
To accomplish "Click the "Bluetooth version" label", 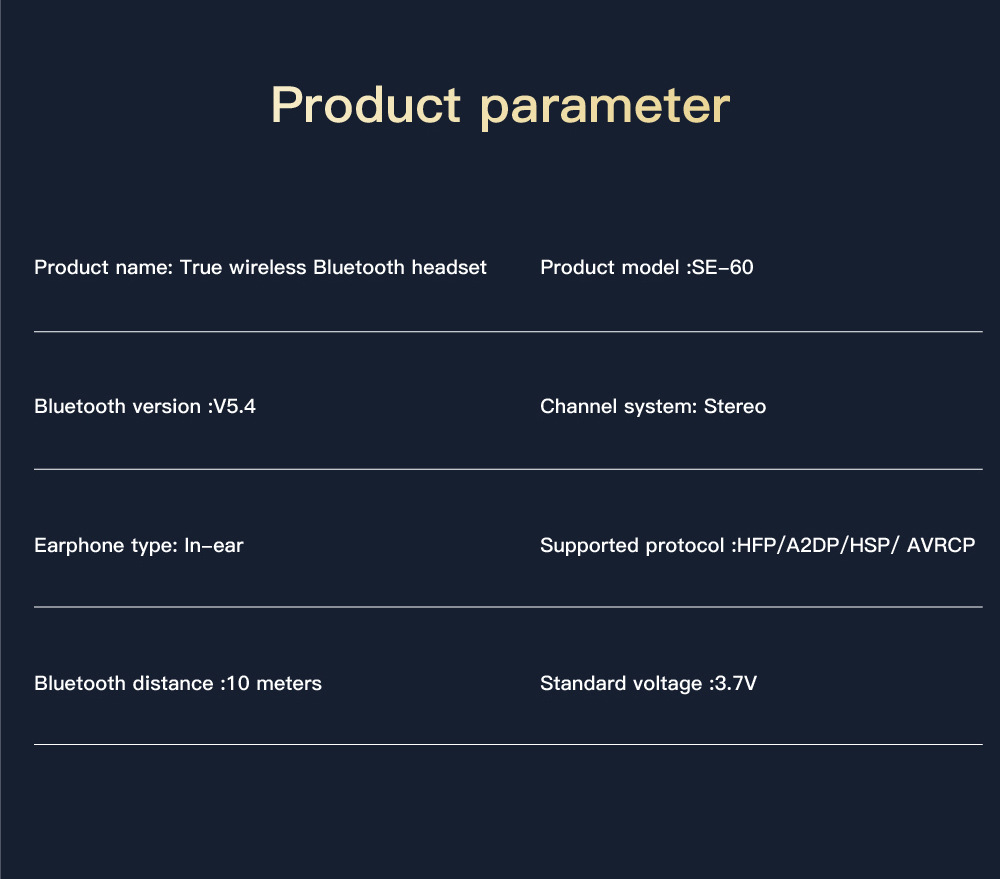I will 118,406.
